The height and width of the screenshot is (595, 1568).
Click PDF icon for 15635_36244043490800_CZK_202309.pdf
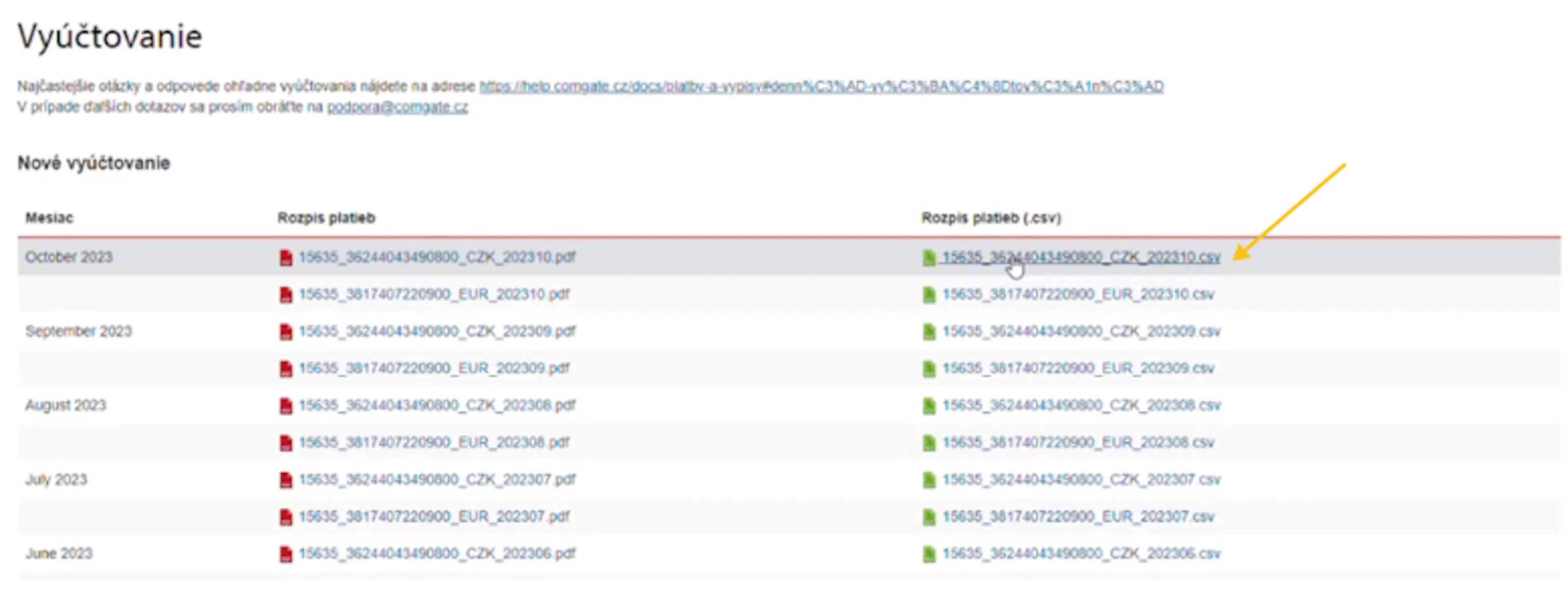point(285,332)
